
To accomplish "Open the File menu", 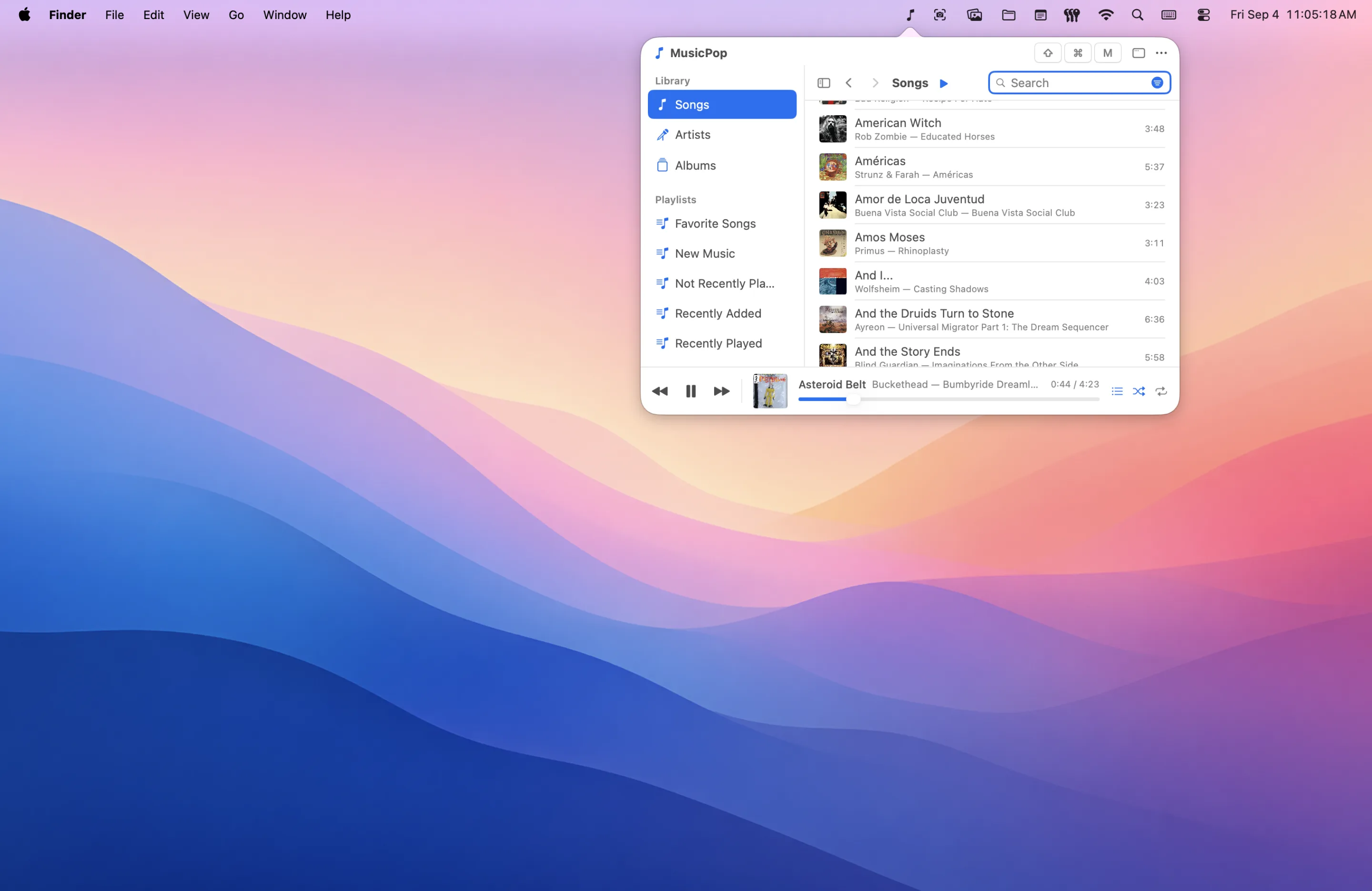I will 114,15.
